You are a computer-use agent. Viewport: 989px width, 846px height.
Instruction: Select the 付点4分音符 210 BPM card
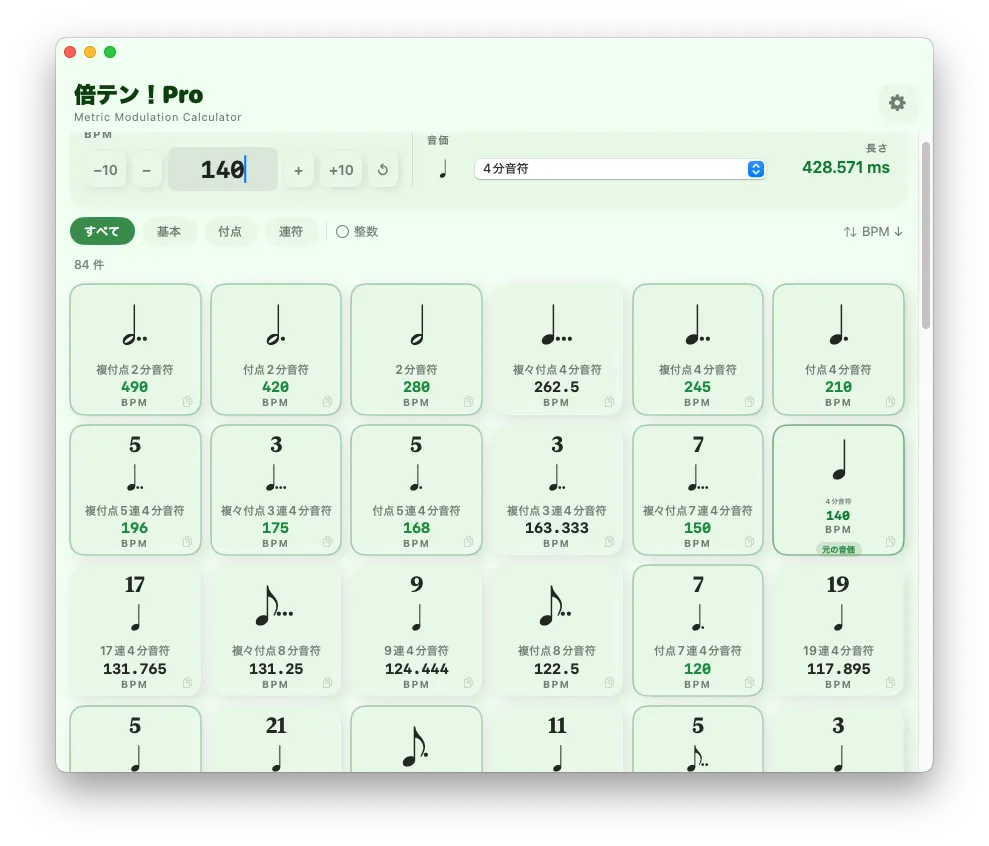(x=838, y=349)
